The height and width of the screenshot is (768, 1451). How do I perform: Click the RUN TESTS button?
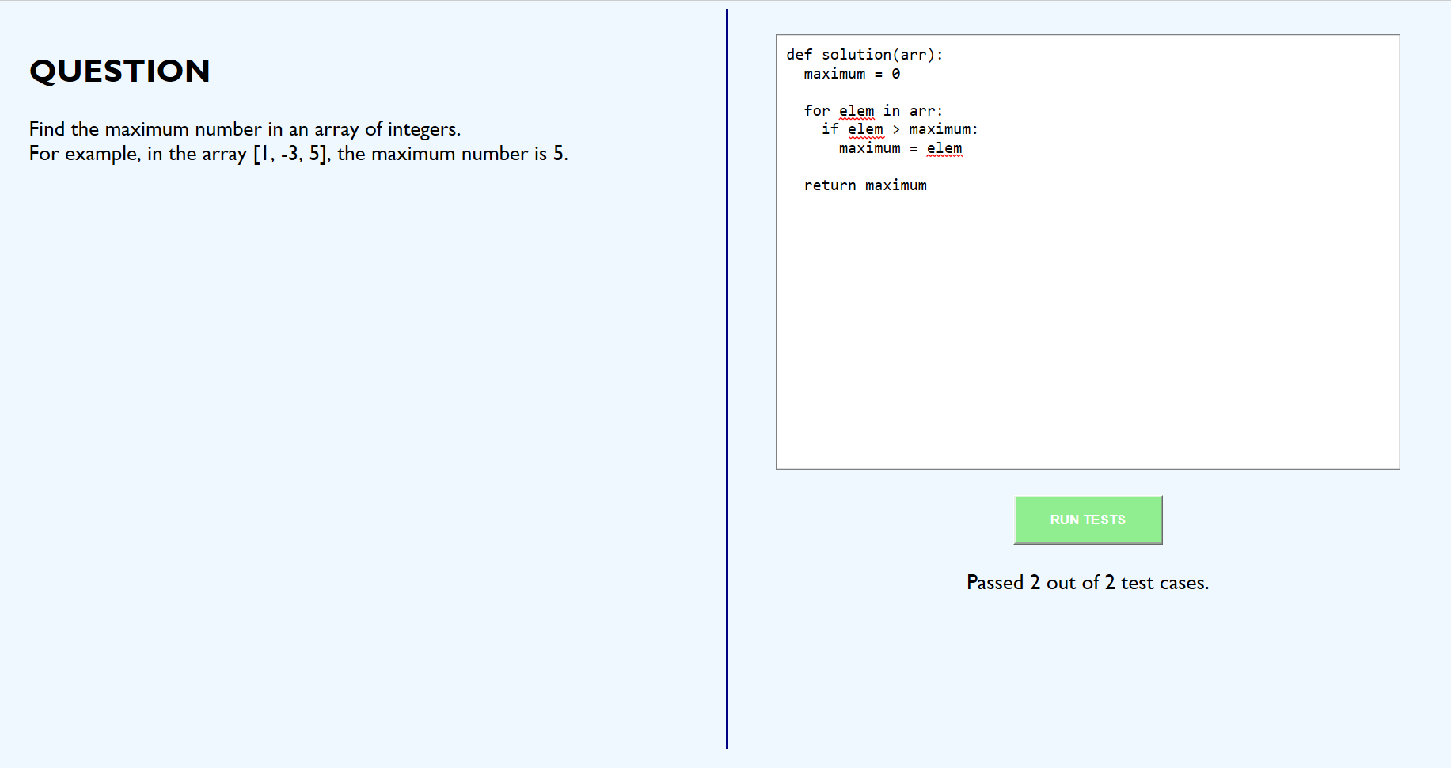pyautogui.click(x=1088, y=520)
